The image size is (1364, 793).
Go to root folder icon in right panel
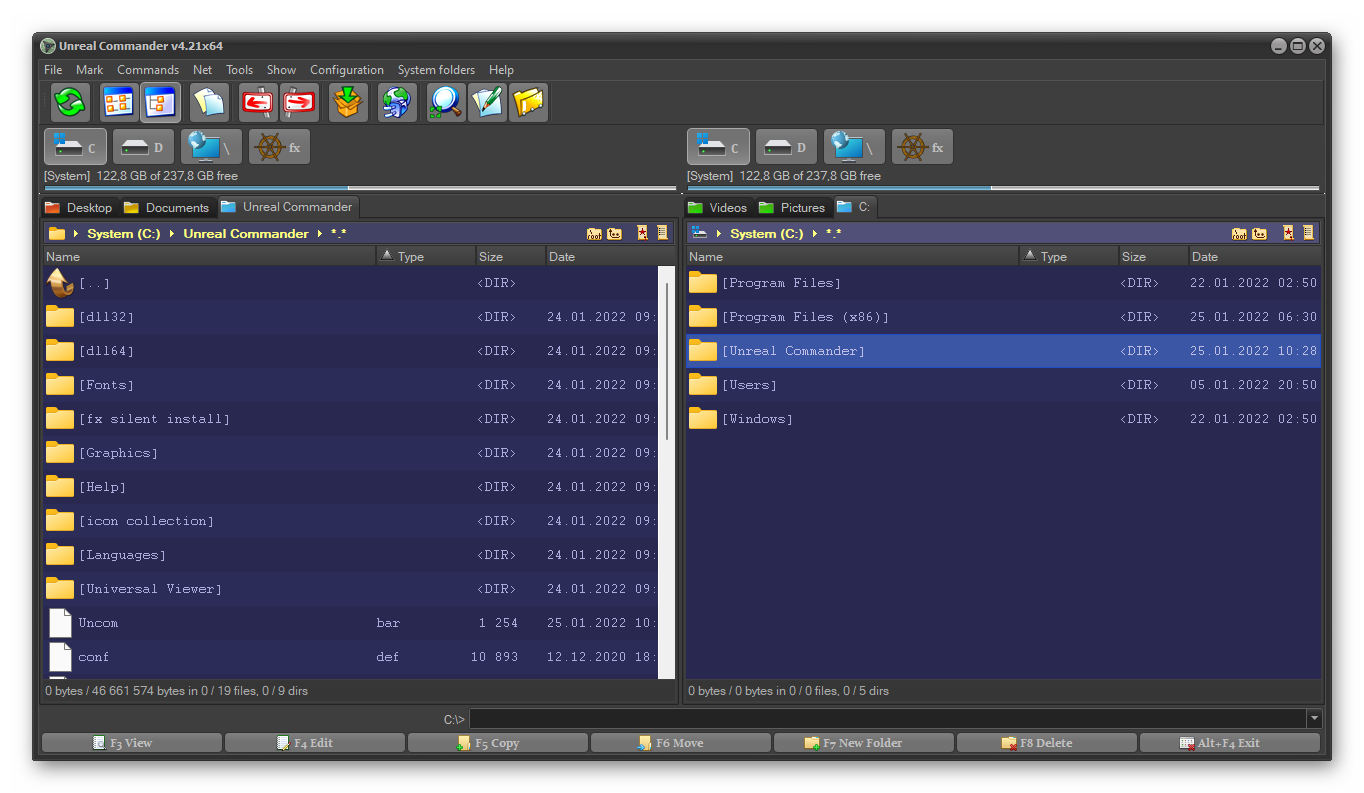[1239, 233]
